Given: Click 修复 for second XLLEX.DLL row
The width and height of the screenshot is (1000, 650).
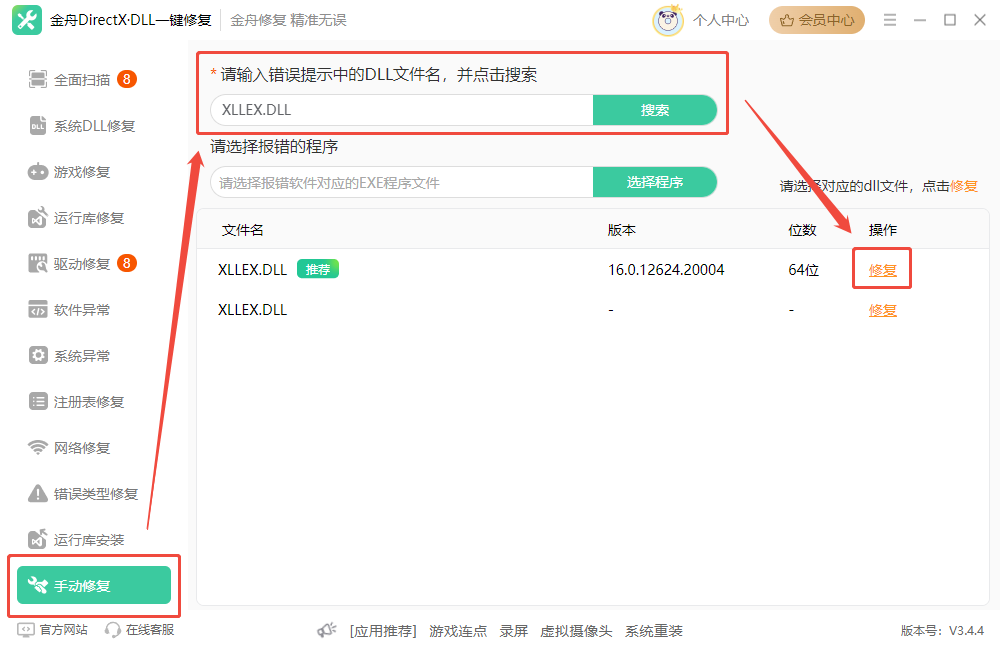Looking at the screenshot, I should [883, 310].
